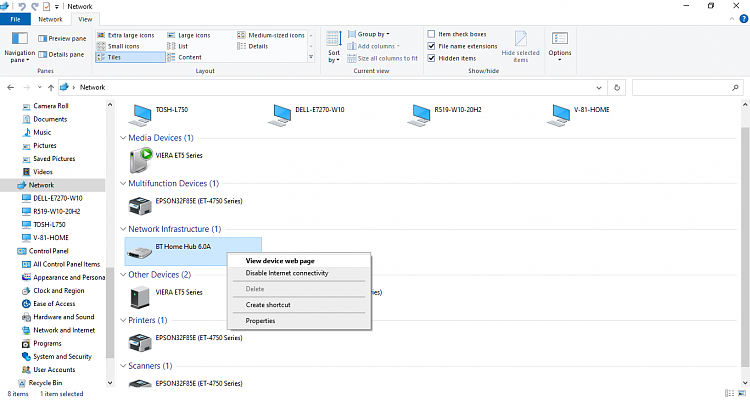Select the DELL-E7270-W10 computer in main pane

click(309, 115)
